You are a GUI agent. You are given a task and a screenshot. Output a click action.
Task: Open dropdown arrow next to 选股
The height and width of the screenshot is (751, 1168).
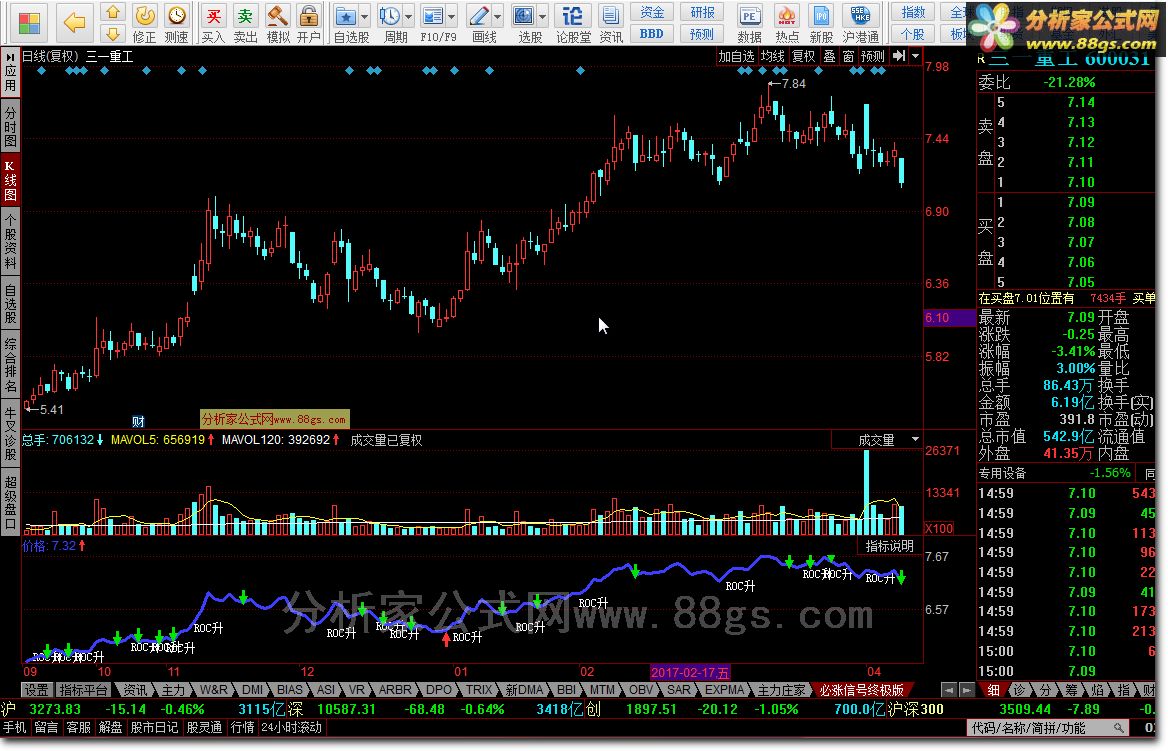[542, 16]
